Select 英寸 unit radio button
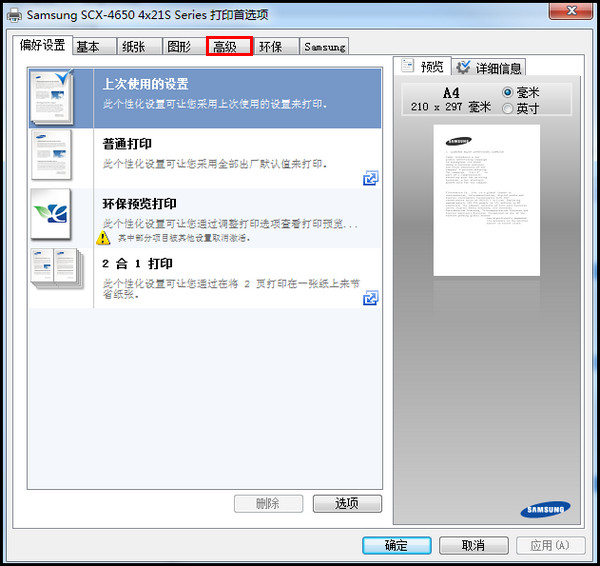600x566 pixels. click(507, 109)
